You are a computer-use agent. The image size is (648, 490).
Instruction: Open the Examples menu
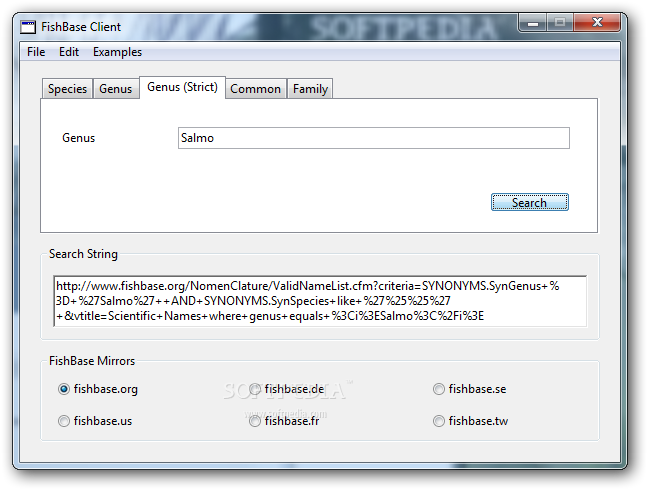(x=117, y=52)
